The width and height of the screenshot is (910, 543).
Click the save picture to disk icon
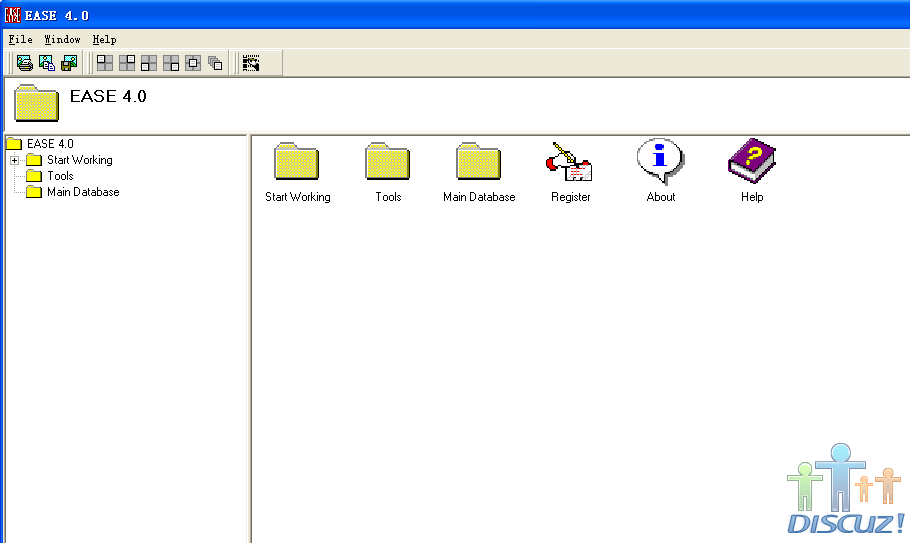[69, 63]
